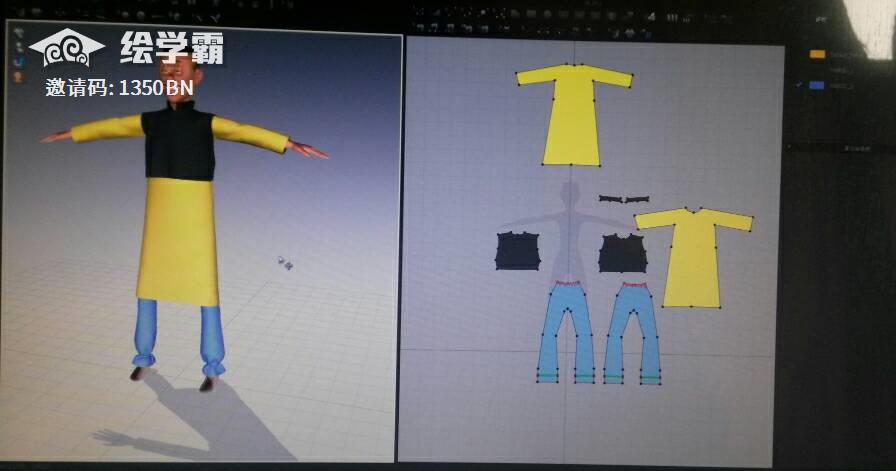896x471 pixels.
Task: Toggle the checkmark beside the blue fabric
Action: click(799, 85)
